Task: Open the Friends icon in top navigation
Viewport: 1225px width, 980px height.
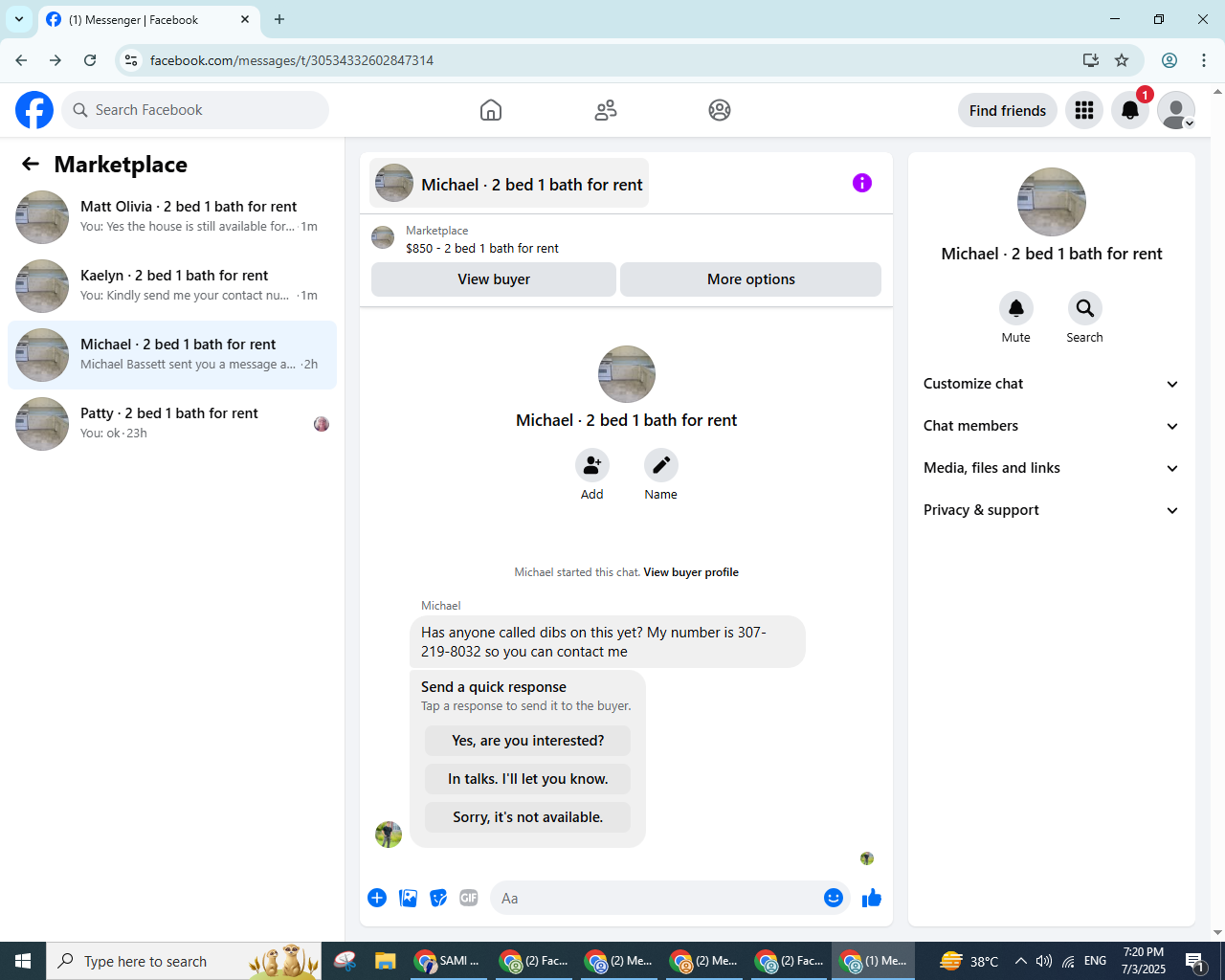Action: click(606, 110)
